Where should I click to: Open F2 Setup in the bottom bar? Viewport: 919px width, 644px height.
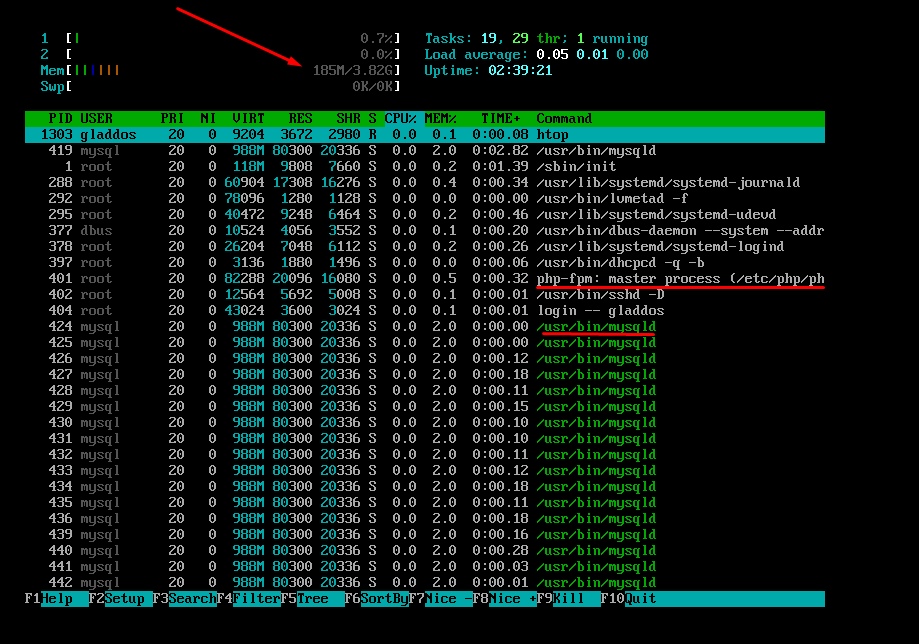tap(120, 599)
